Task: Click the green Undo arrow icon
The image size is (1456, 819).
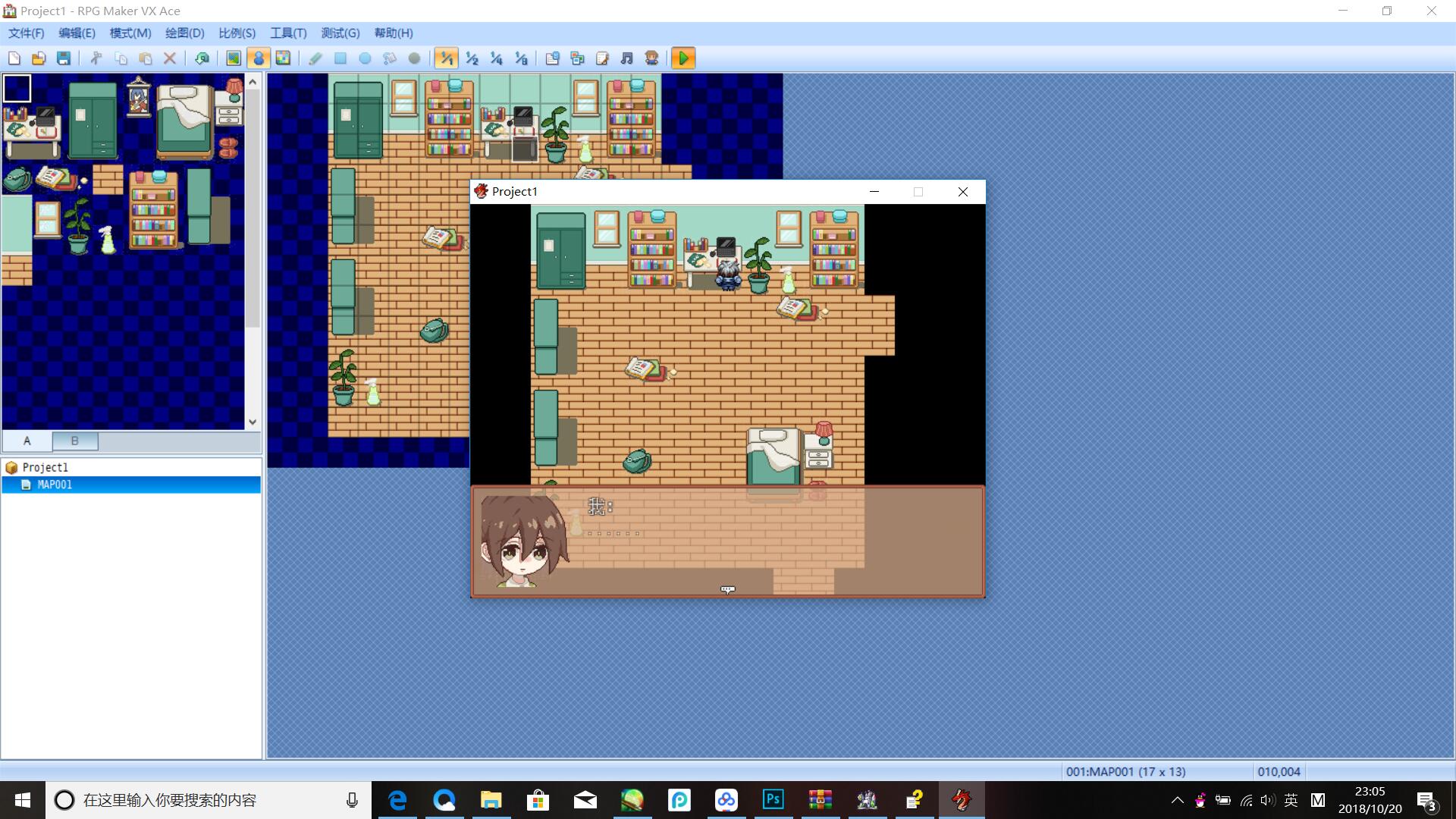Action: [202, 58]
